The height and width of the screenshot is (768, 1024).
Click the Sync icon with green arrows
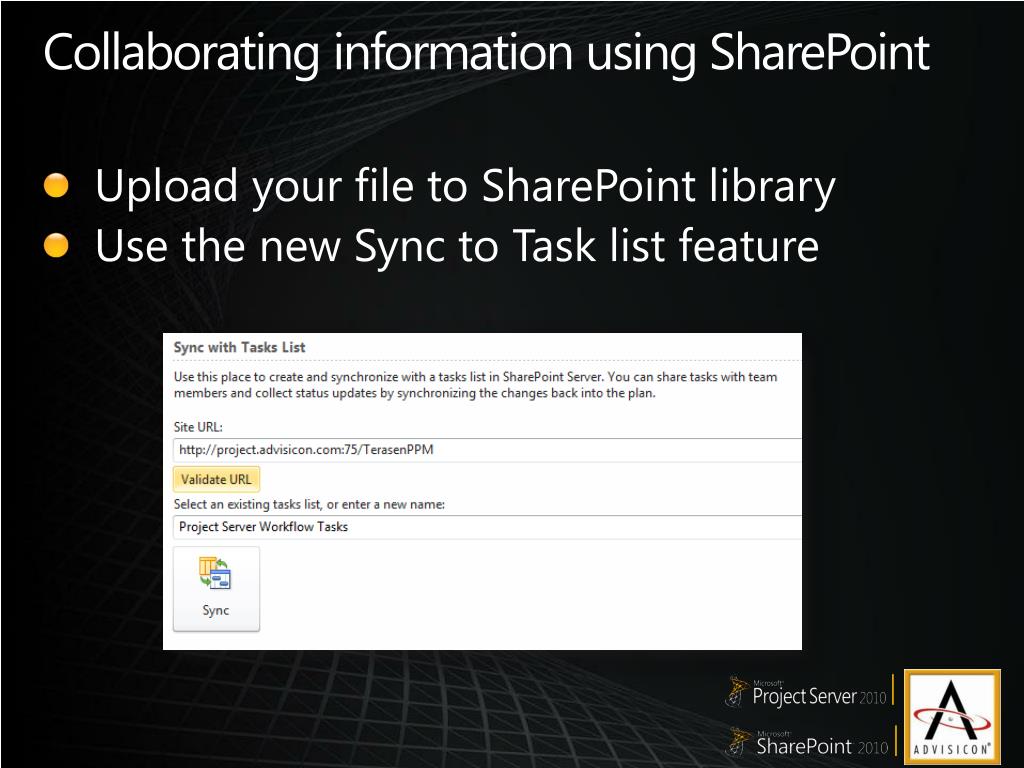point(216,573)
